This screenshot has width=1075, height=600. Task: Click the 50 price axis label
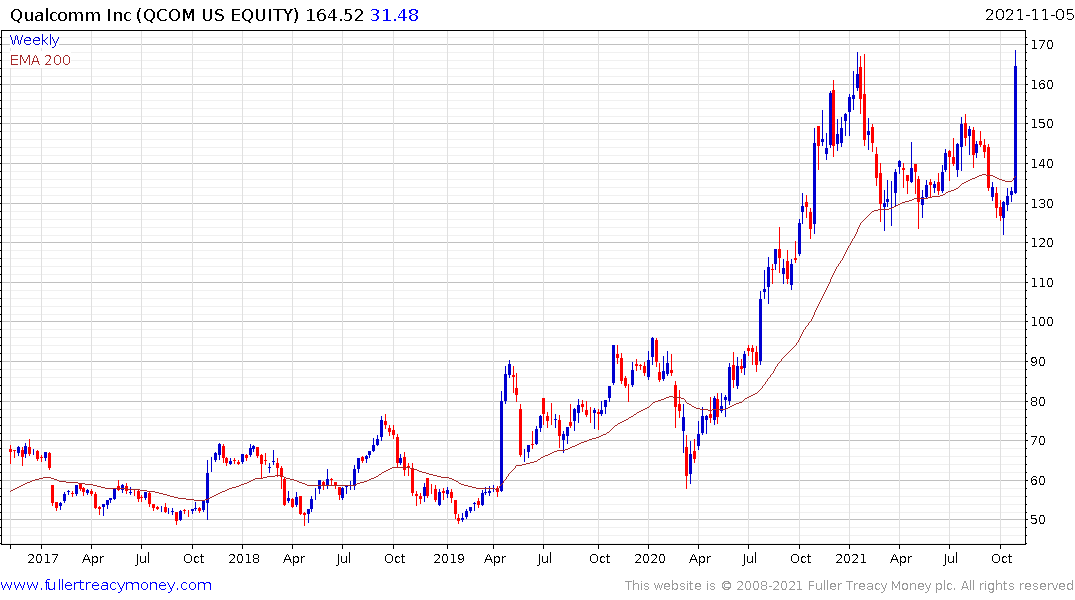(x=1038, y=520)
